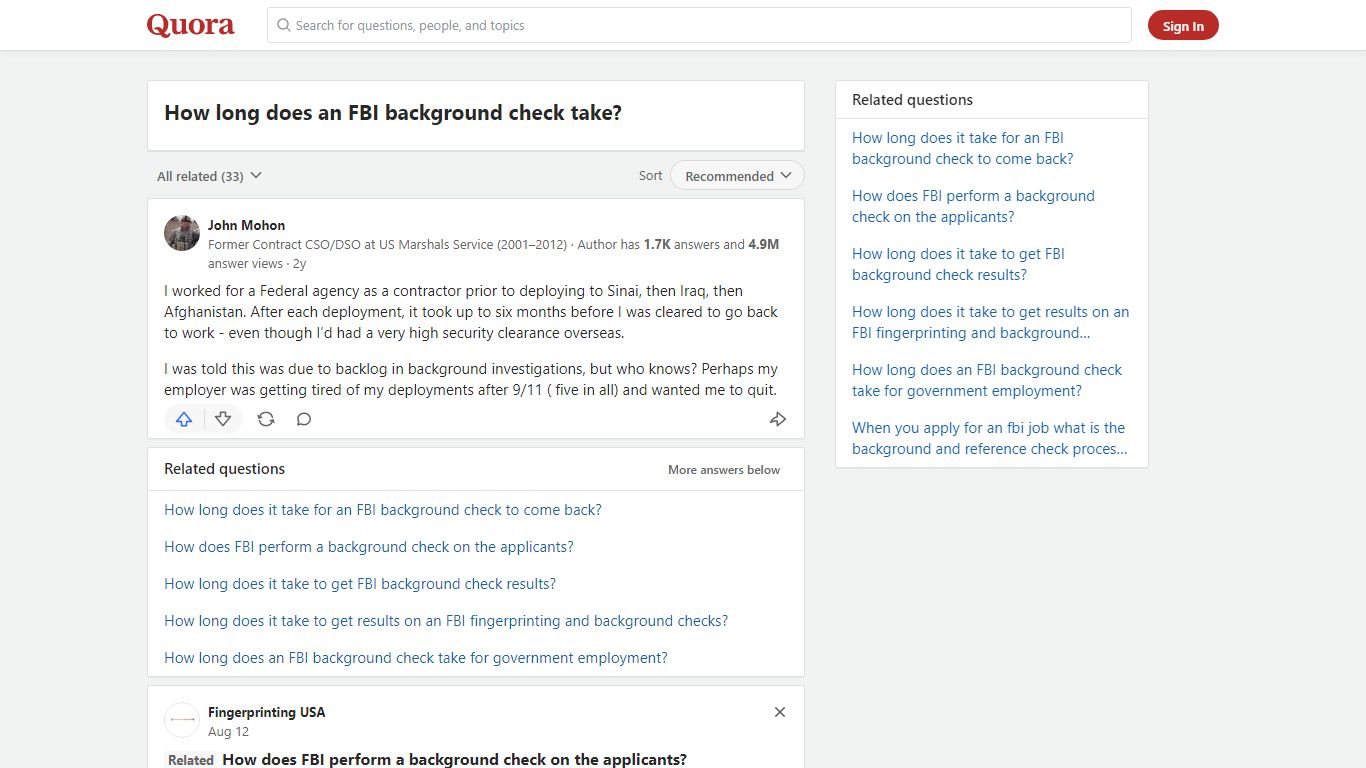View the Fingerprinting USA avatar
The height and width of the screenshot is (768, 1366).
[x=182, y=720]
